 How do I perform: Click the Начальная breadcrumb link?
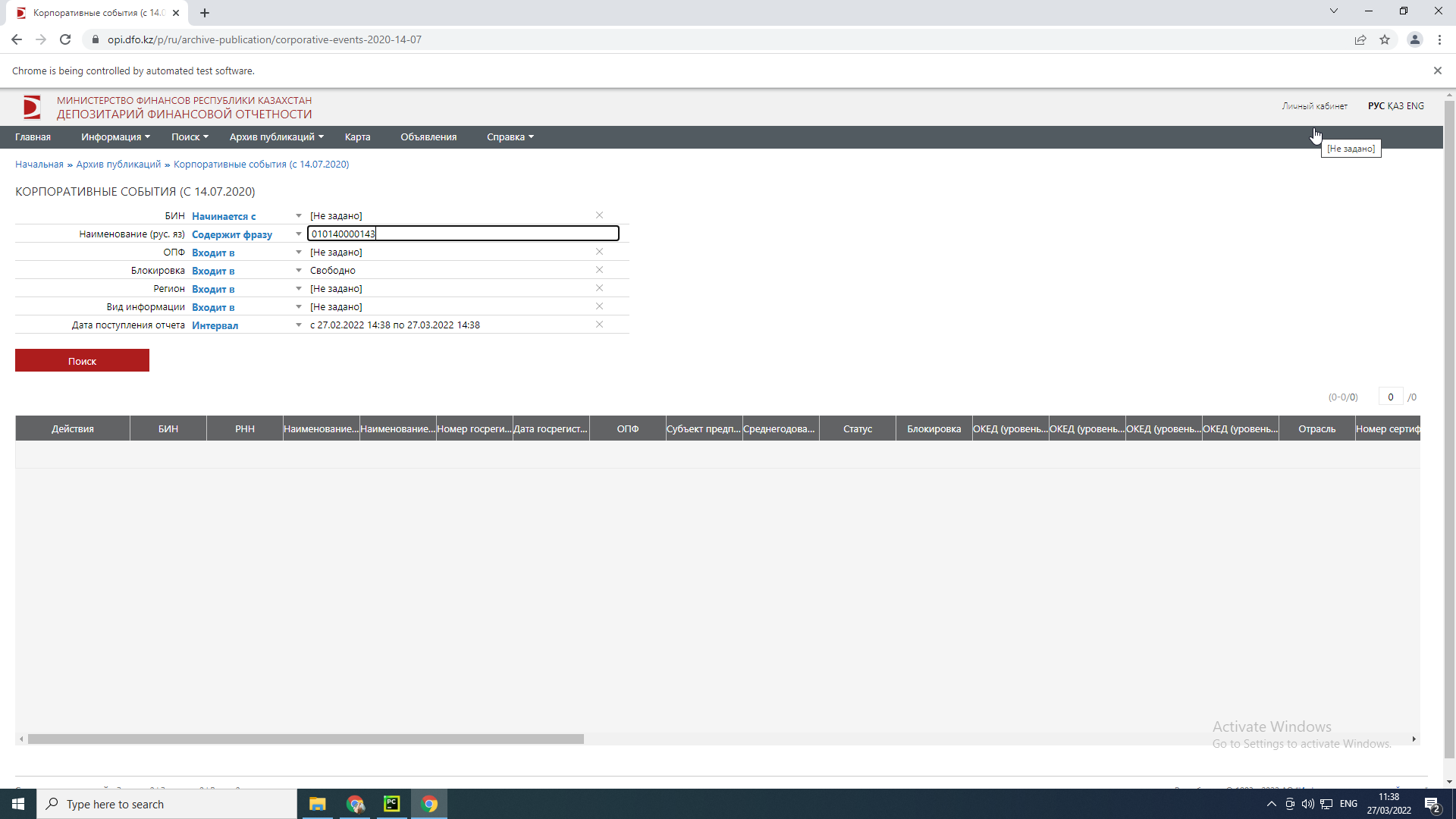pyautogui.click(x=39, y=164)
